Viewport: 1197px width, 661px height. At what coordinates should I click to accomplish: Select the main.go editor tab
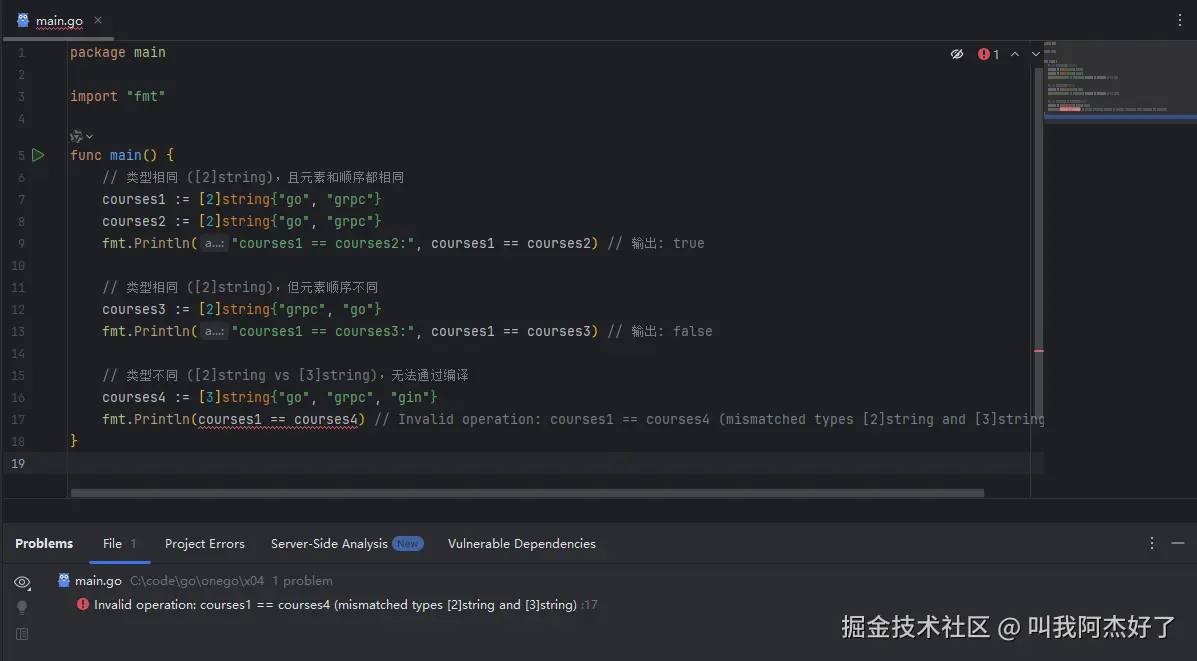coord(58,21)
